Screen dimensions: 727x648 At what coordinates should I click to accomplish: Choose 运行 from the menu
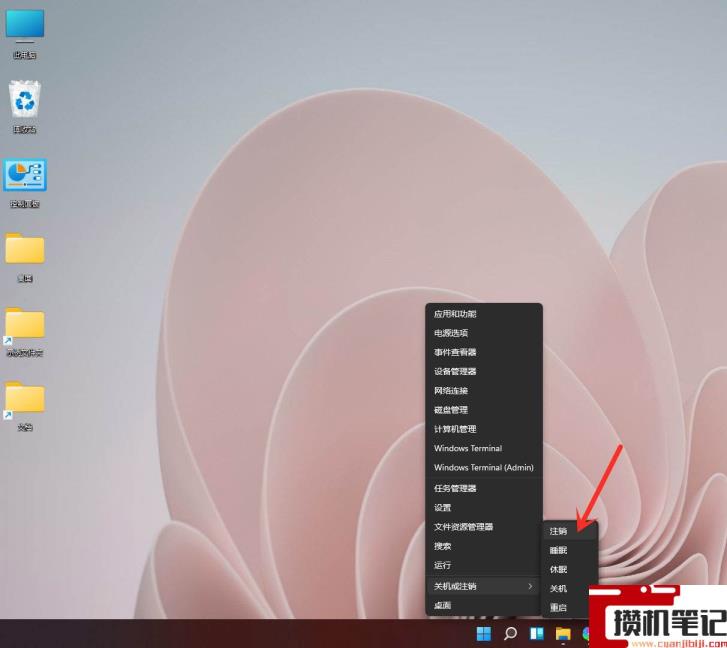pos(484,565)
